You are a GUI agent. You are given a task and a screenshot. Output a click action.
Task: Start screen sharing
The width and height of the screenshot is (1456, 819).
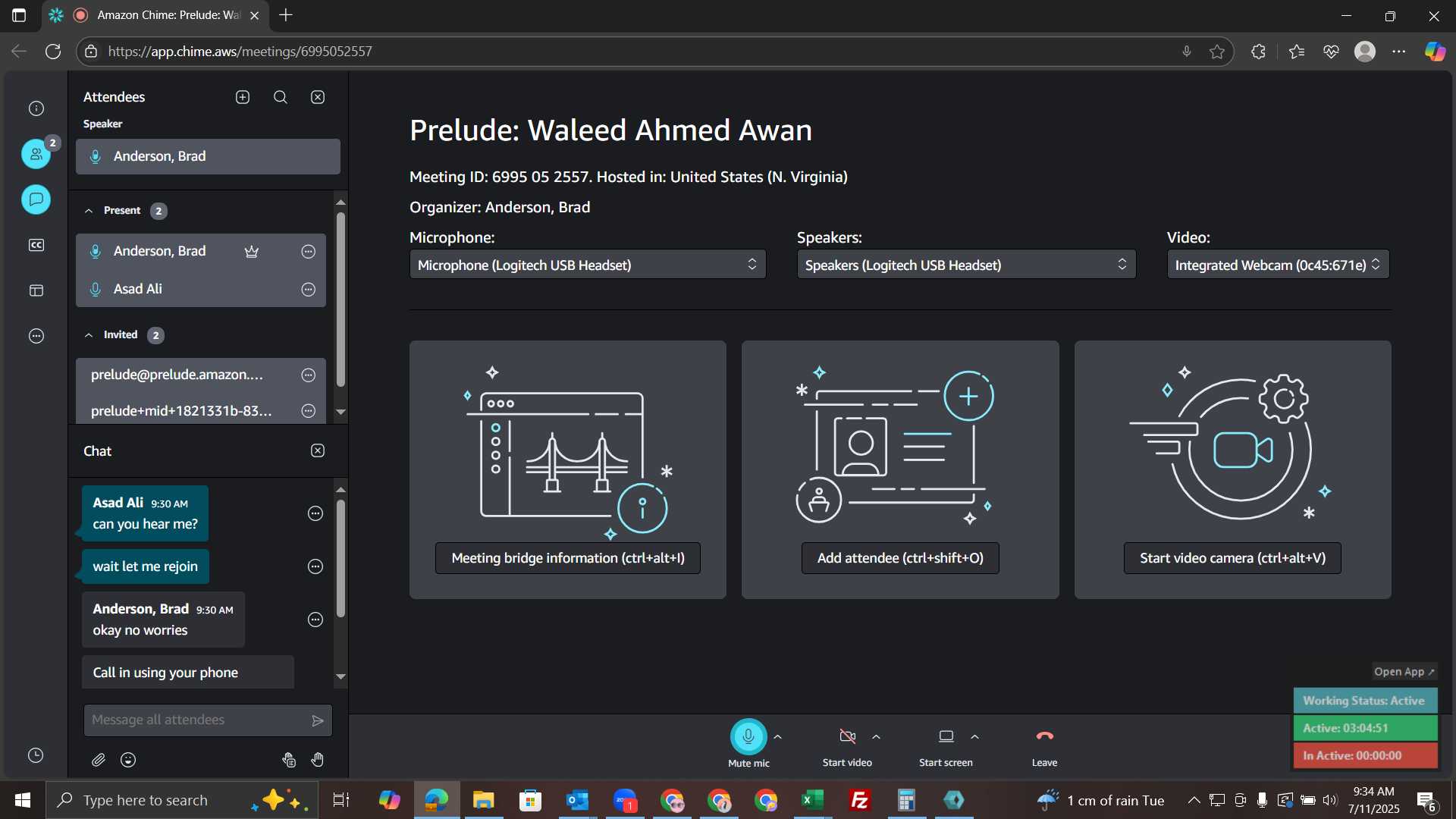click(x=946, y=736)
